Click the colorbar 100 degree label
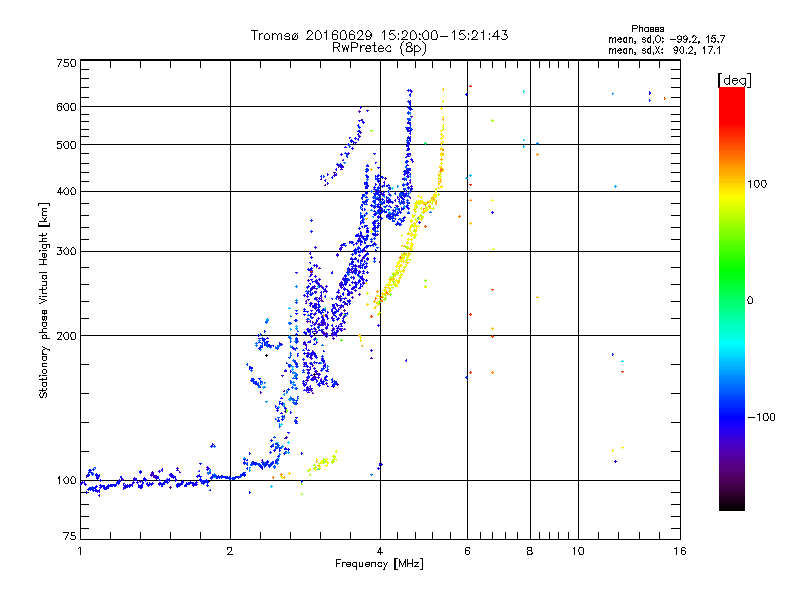 pyautogui.click(x=757, y=184)
